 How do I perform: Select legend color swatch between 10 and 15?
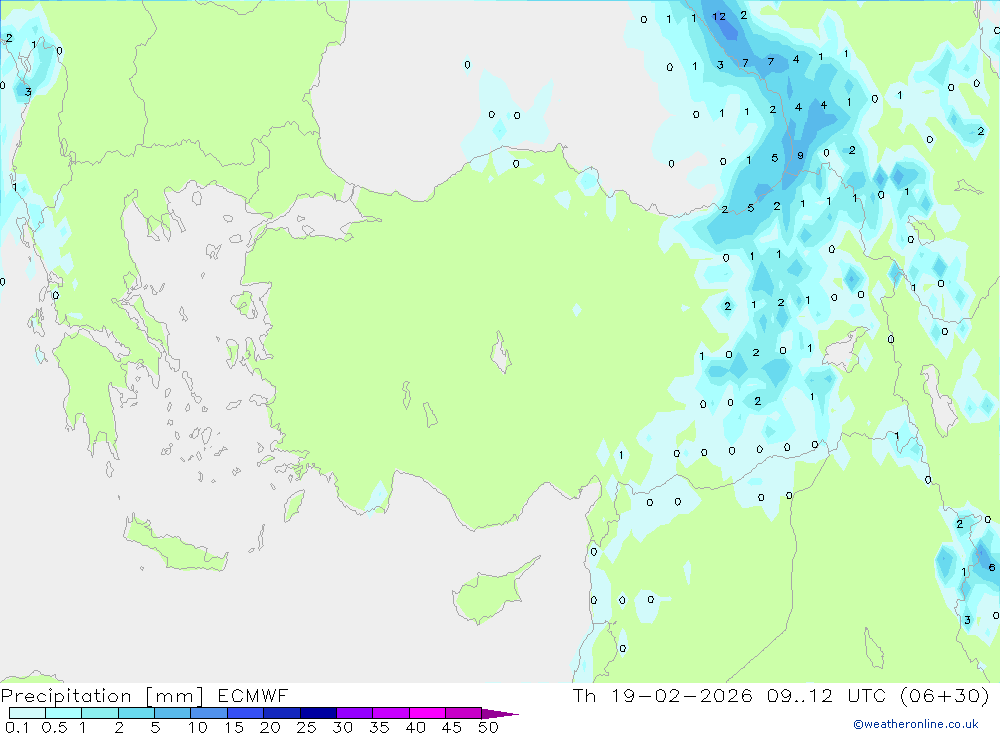(x=209, y=713)
